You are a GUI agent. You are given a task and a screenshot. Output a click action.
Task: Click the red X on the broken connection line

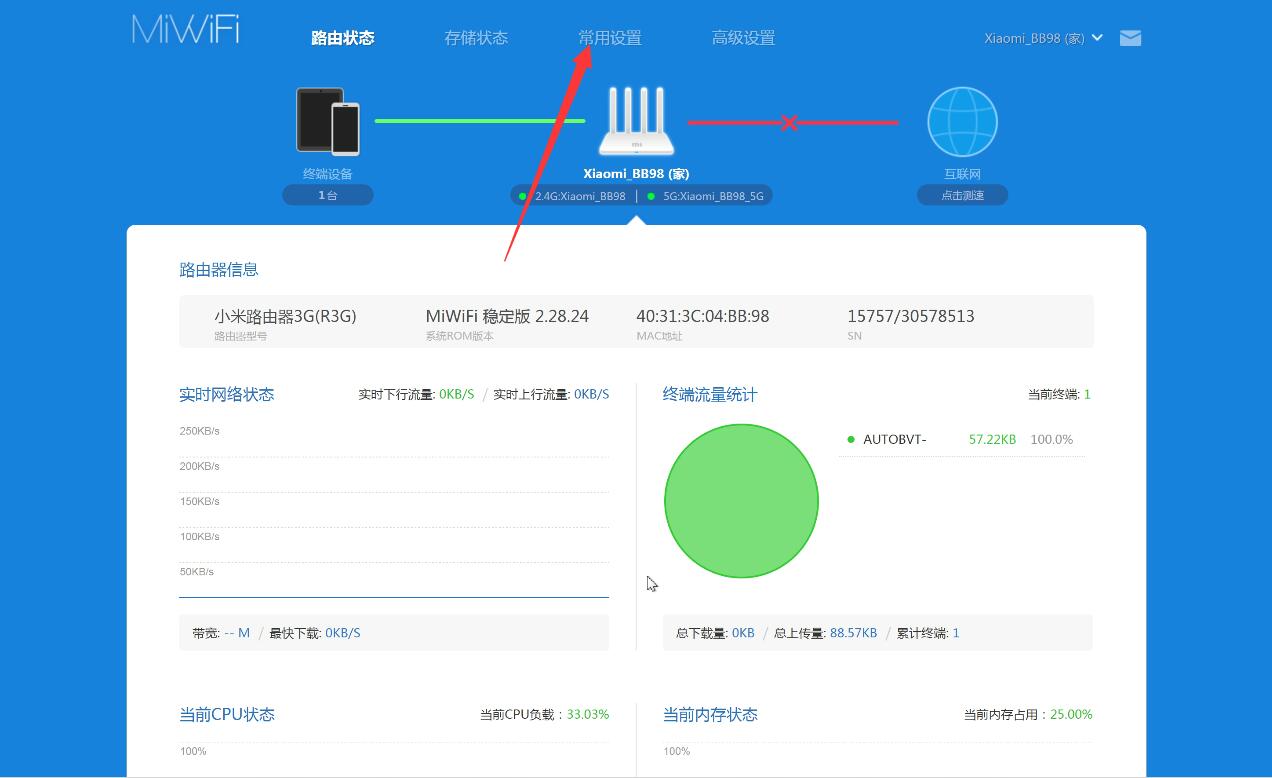[789, 123]
